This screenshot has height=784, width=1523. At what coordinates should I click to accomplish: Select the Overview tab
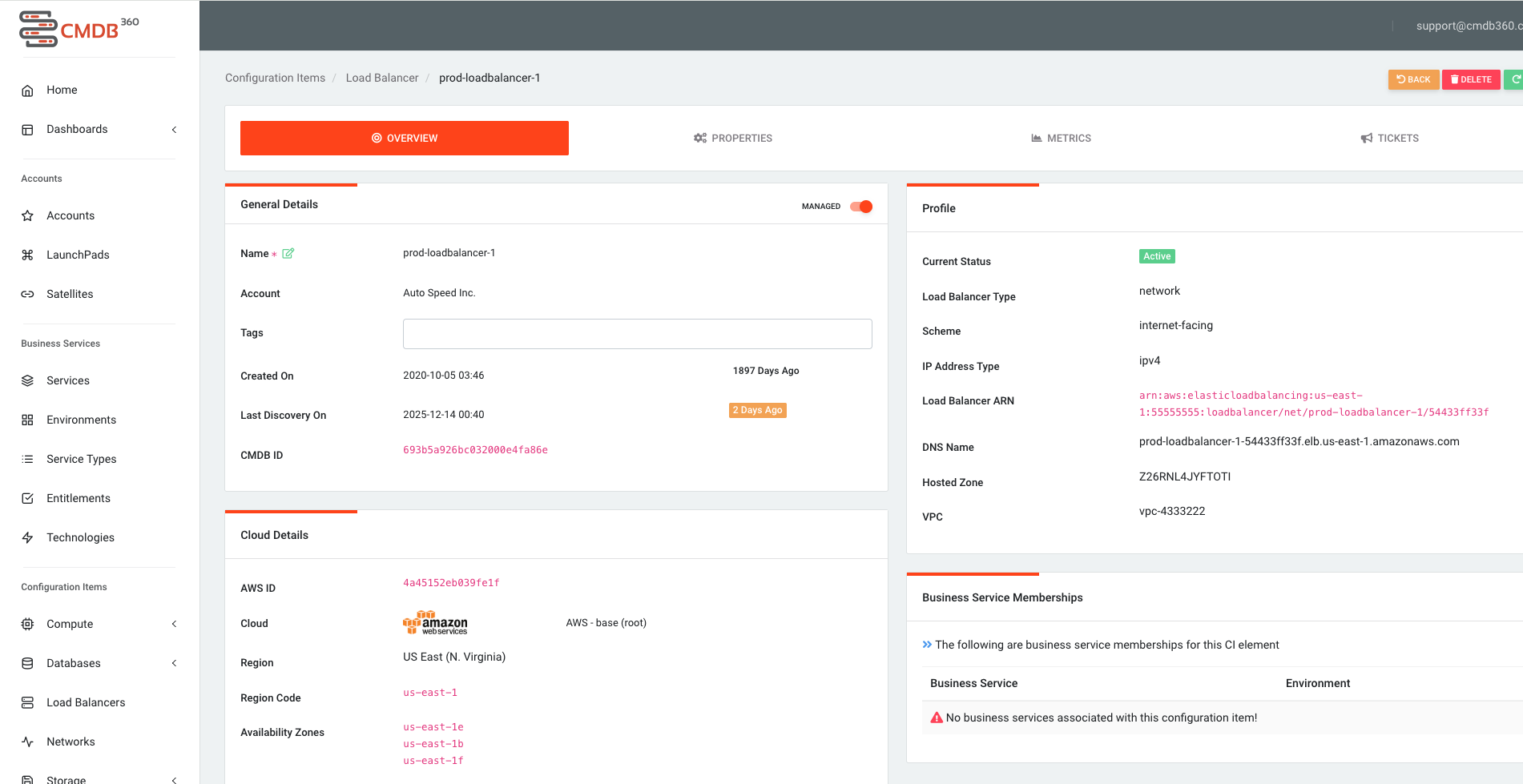pyautogui.click(x=405, y=139)
